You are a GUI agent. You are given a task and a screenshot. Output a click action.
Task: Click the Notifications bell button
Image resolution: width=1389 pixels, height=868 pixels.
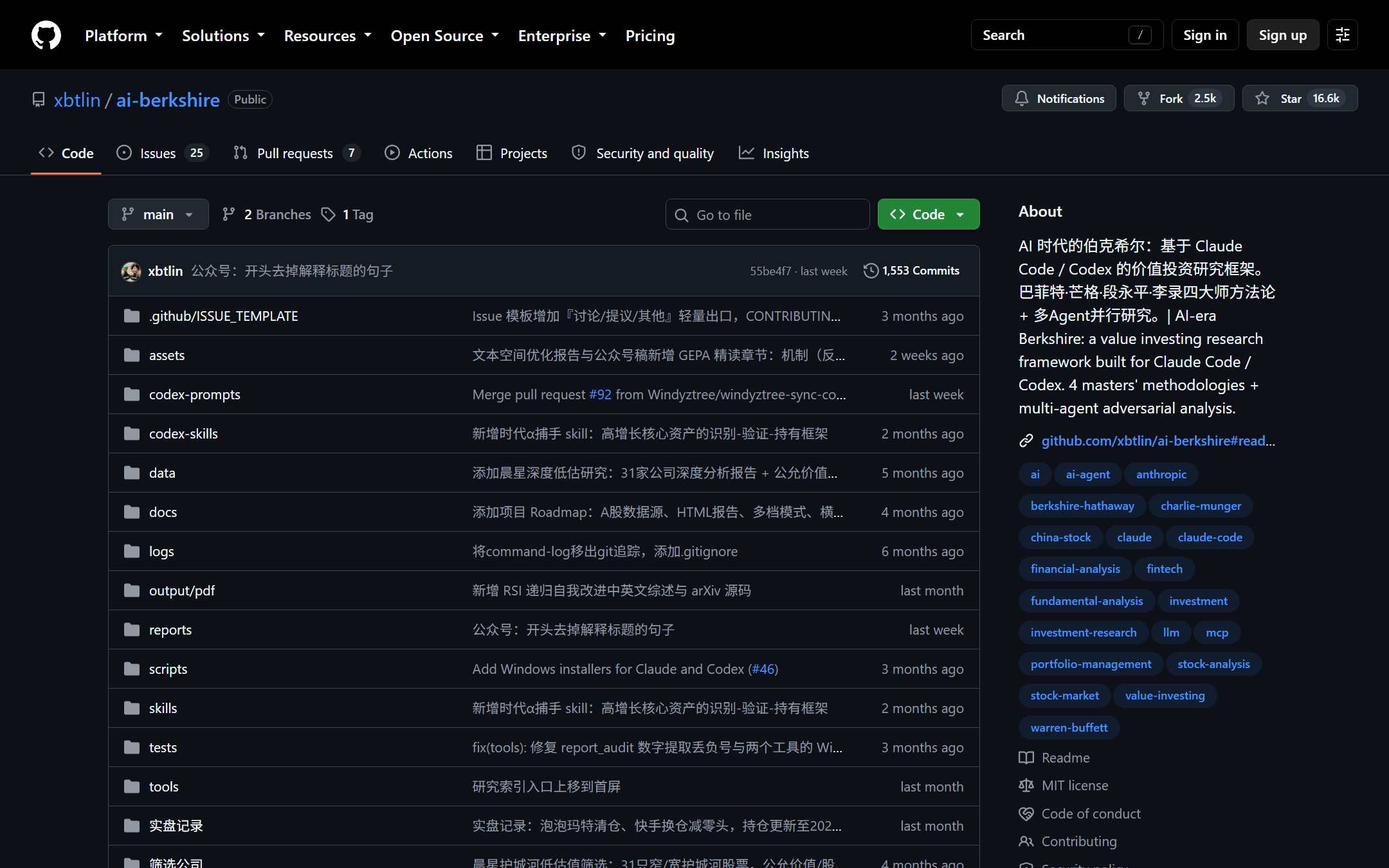point(1058,98)
